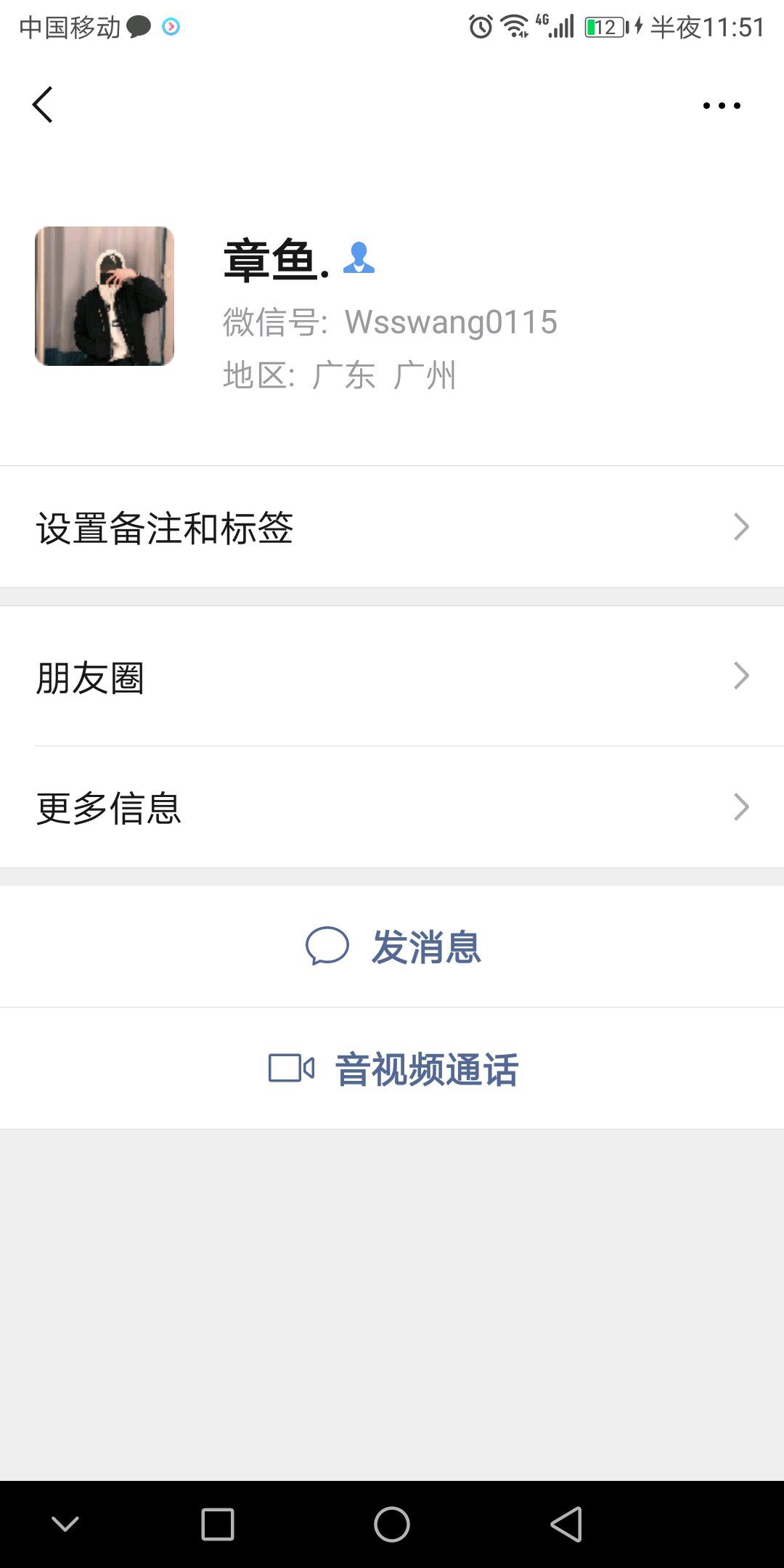784x1568 pixels.
Task: Open the three-dot more options menu
Action: click(722, 106)
